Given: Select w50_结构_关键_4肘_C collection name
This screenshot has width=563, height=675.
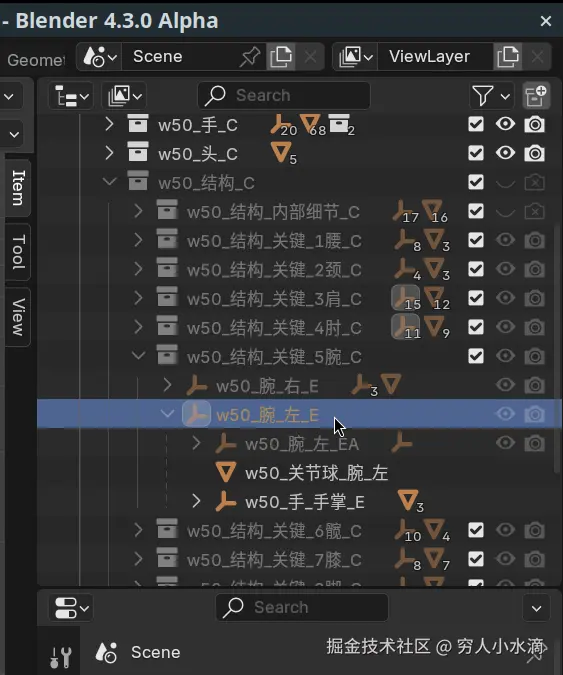Looking at the screenshot, I should click(274, 328).
